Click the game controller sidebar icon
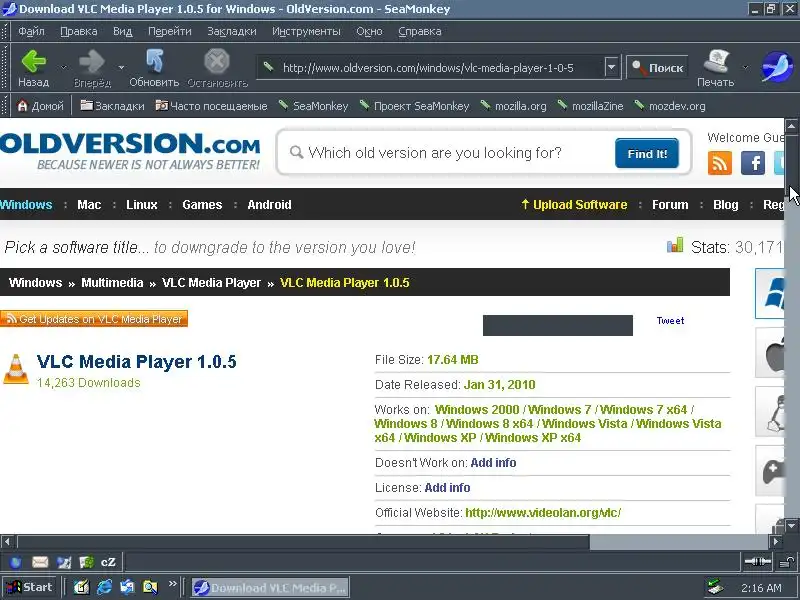 pos(772,470)
